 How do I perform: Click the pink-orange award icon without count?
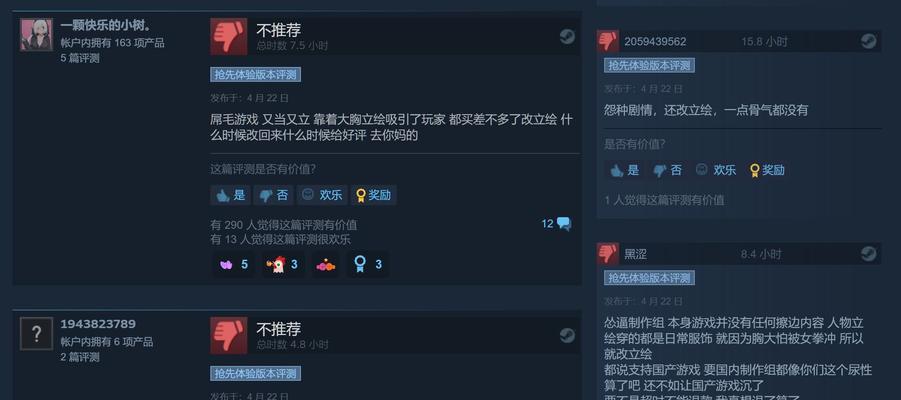click(x=325, y=265)
